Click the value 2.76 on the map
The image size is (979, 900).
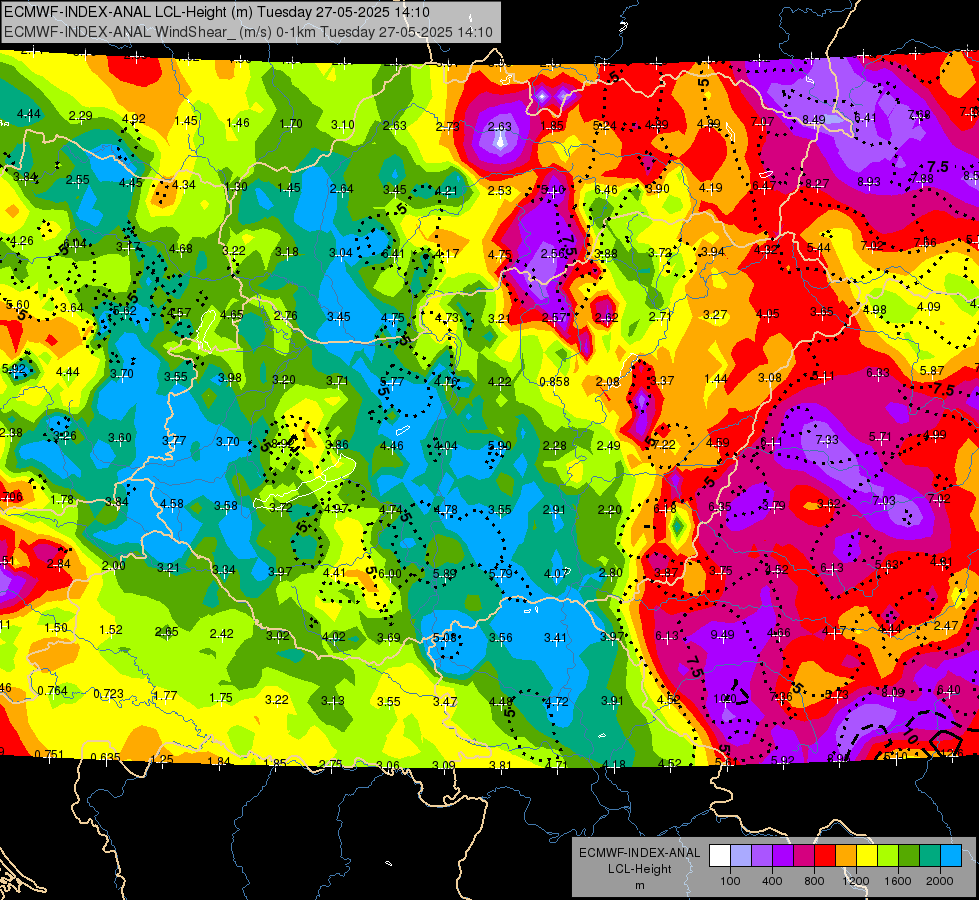(x=285, y=315)
